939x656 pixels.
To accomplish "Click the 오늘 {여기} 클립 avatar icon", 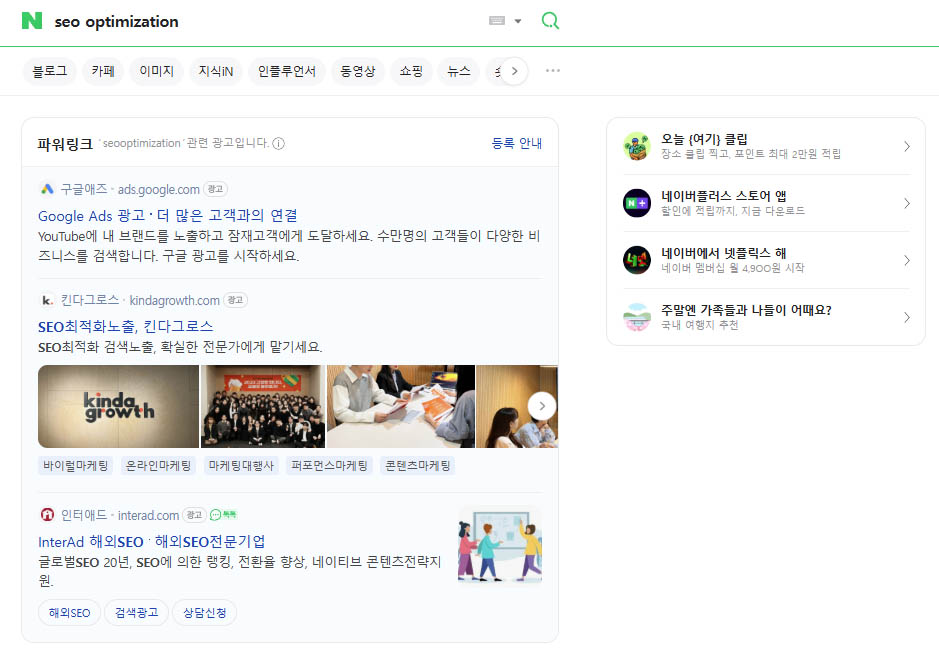I will (637, 146).
